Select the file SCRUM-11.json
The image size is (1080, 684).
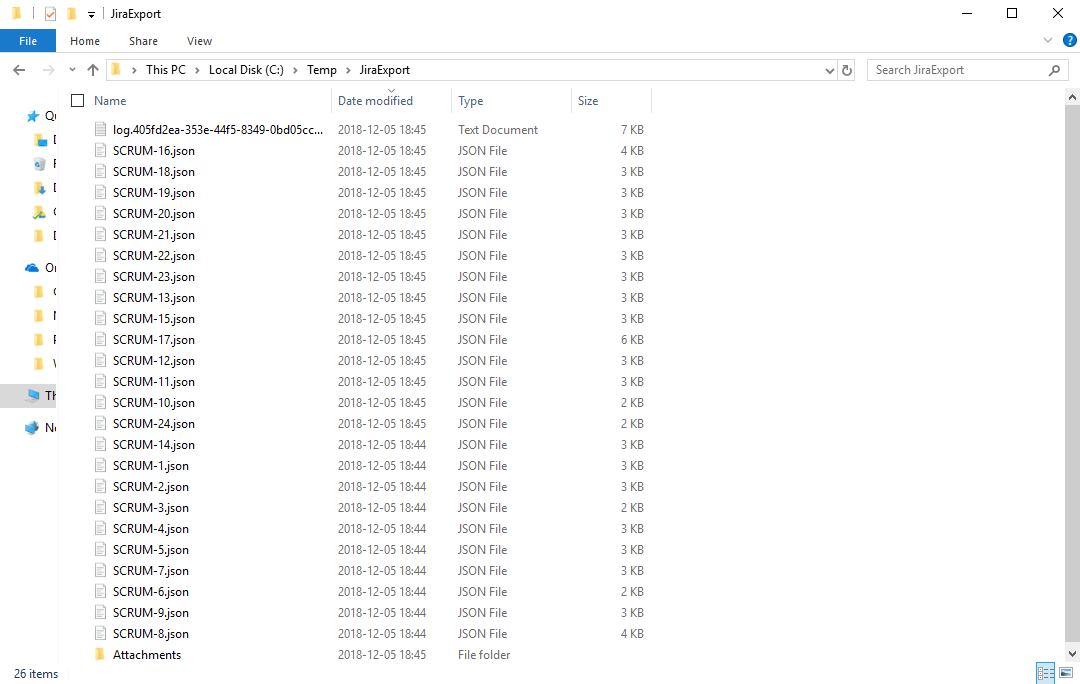[x=154, y=382]
